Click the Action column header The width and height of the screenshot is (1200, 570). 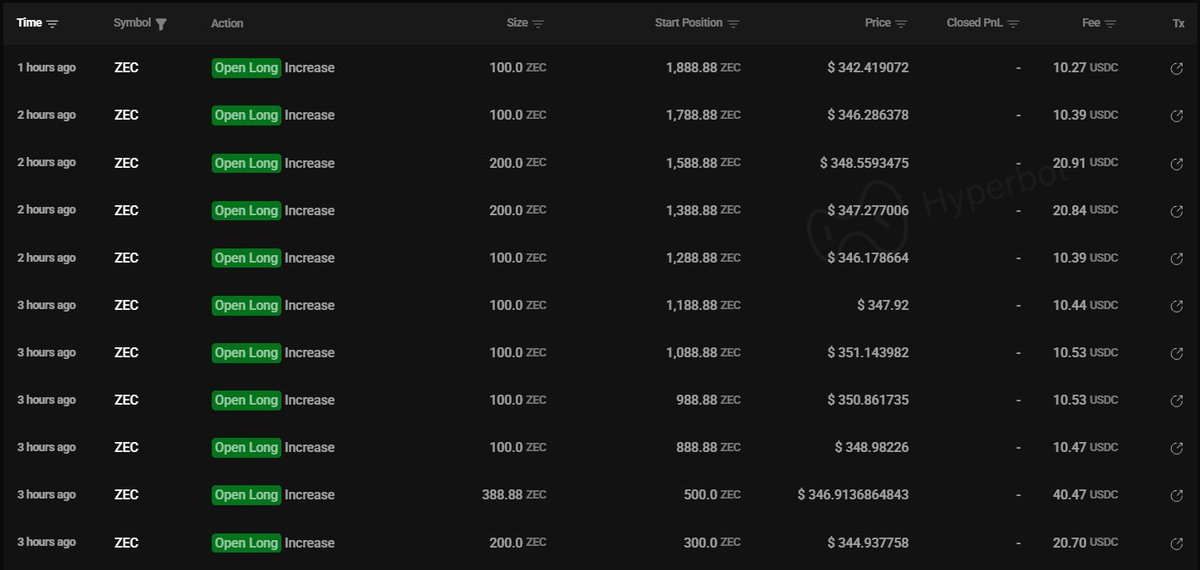click(227, 23)
